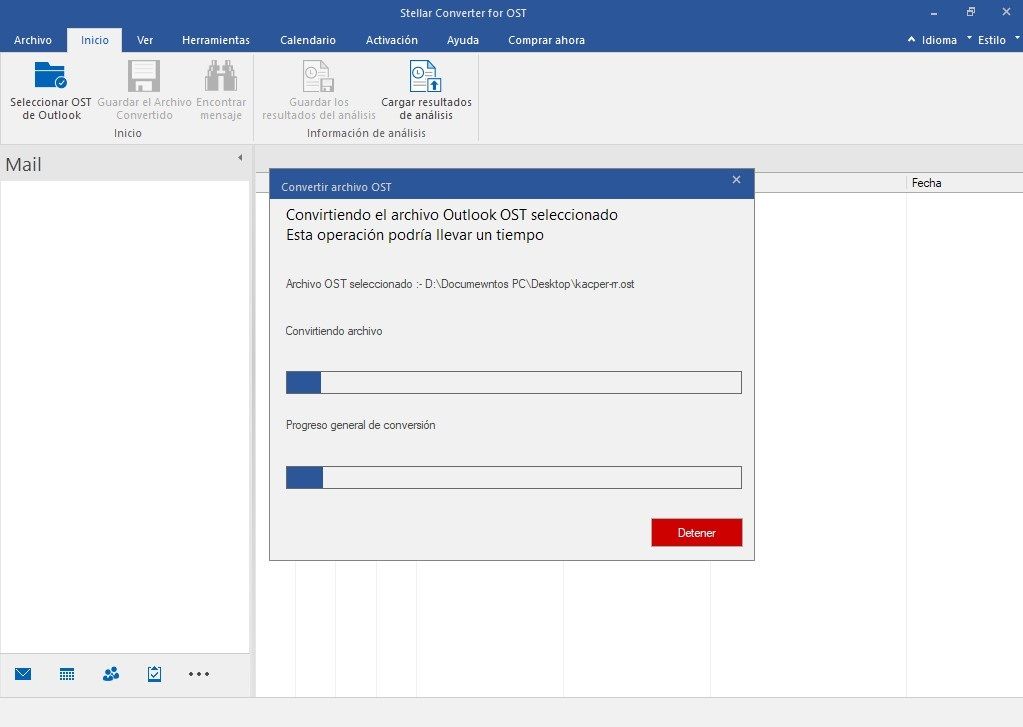Viewport: 1023px width, 727px height.
Task: Open Calendar view icon in bottom bar
Action: click(x=67, y=674)
